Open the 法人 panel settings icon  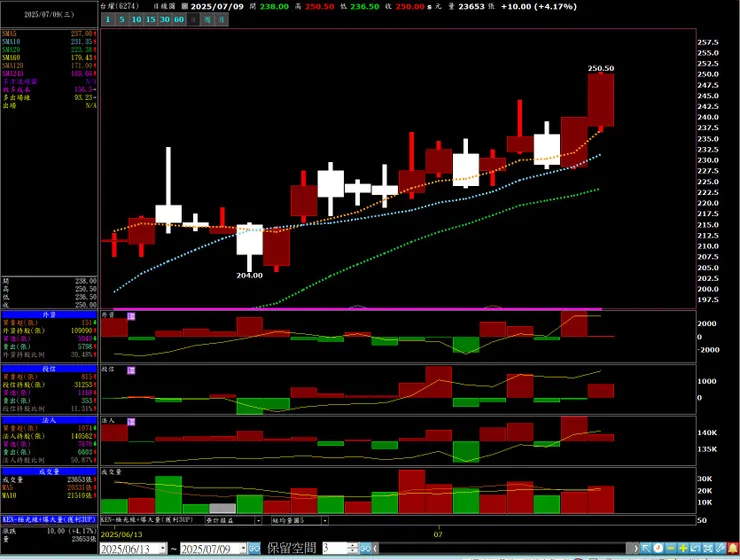click(x=131, y=422)
